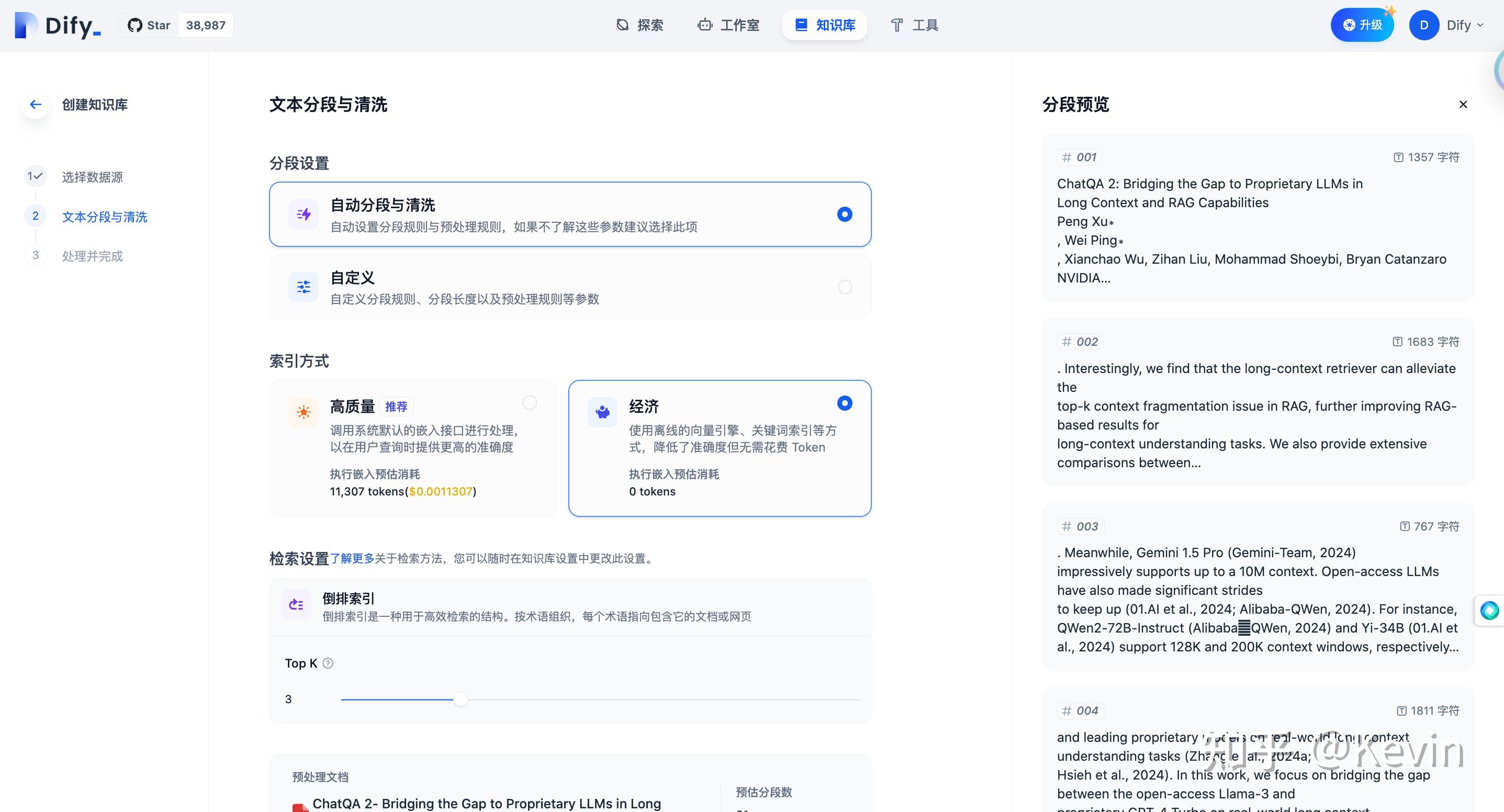Click the sliders icon on 自定义 option
1504x812 pixels.
[304, 287]
